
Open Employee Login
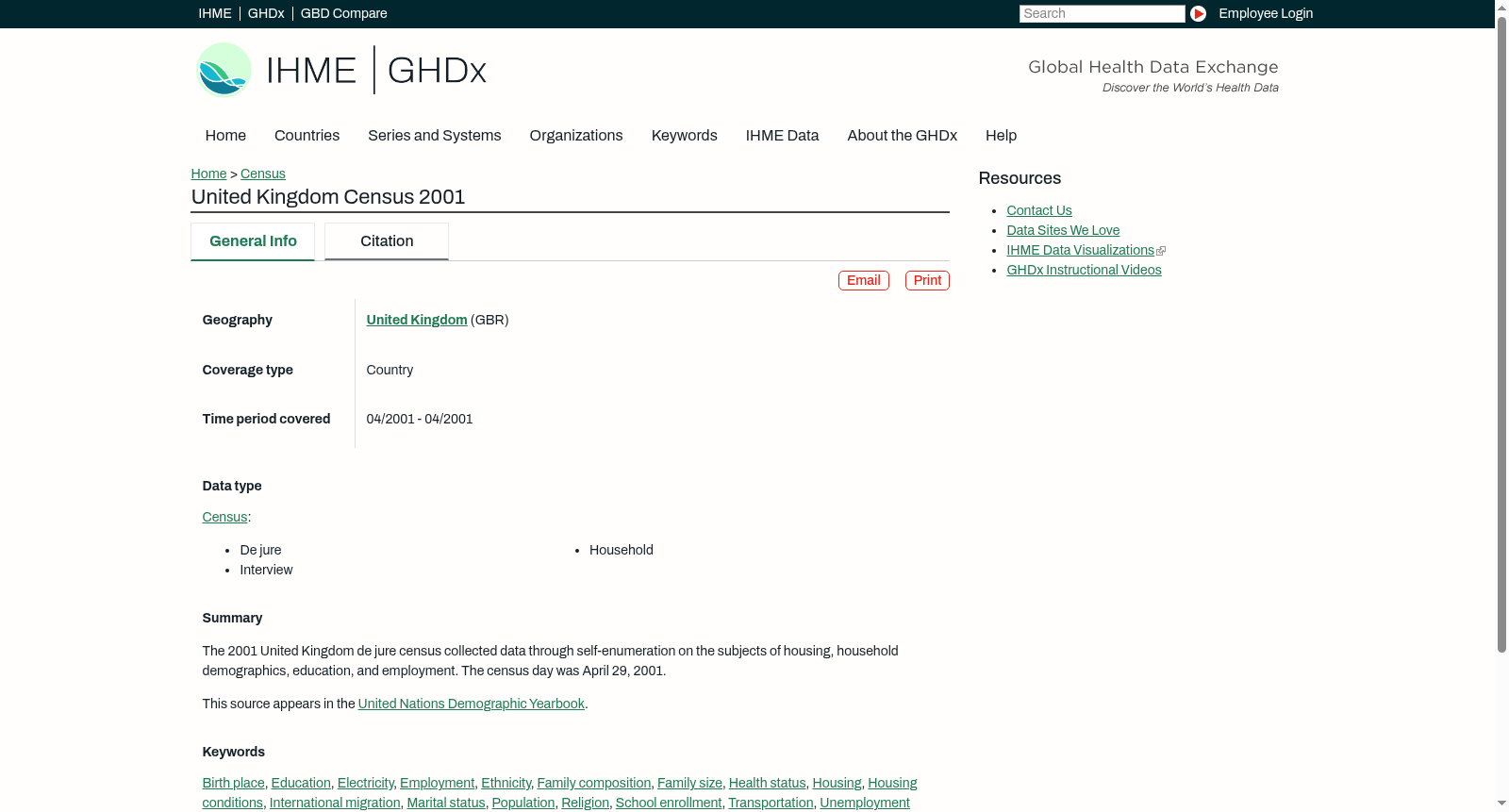click(x=1266, y=13)
